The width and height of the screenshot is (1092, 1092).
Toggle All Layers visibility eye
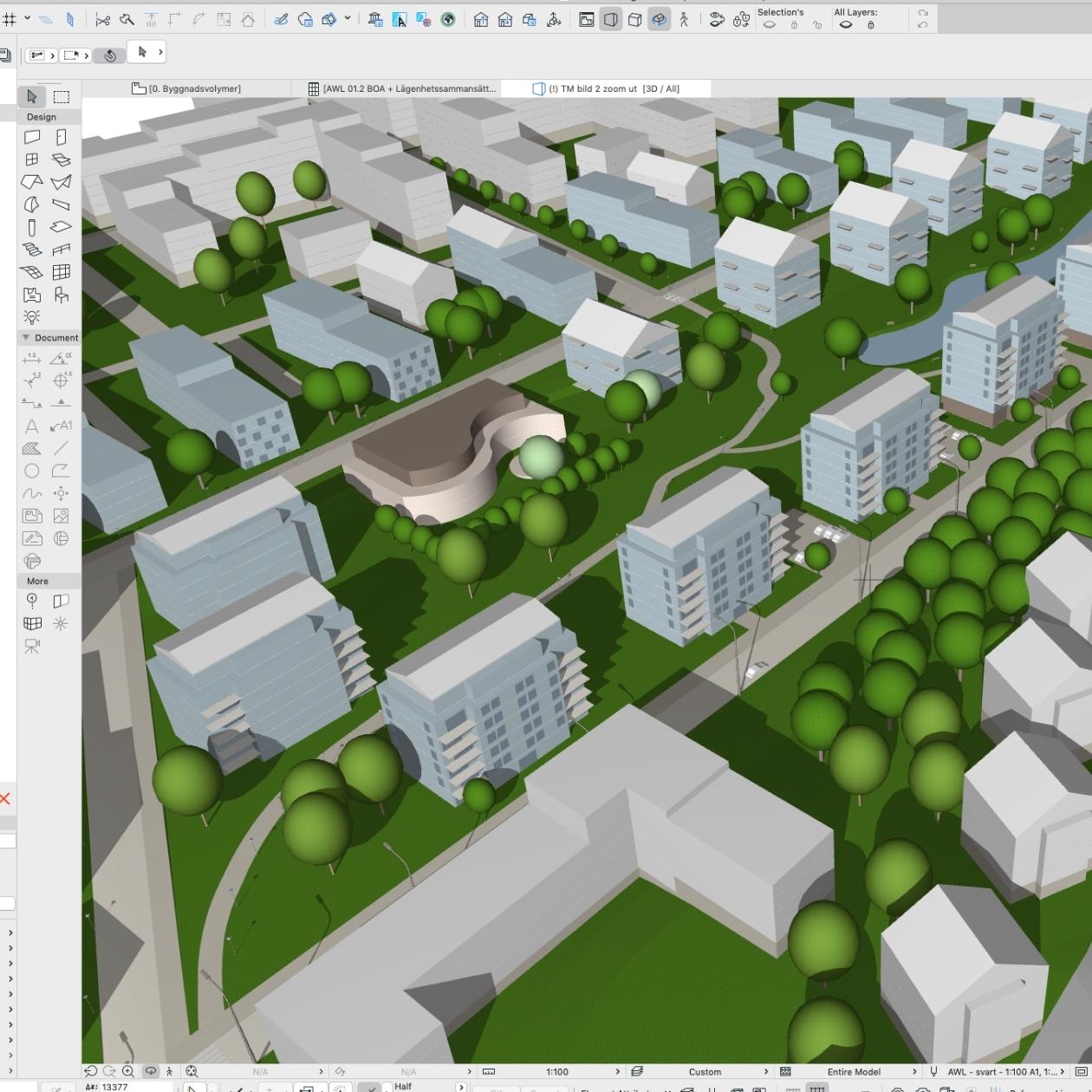tap(847, 25)
